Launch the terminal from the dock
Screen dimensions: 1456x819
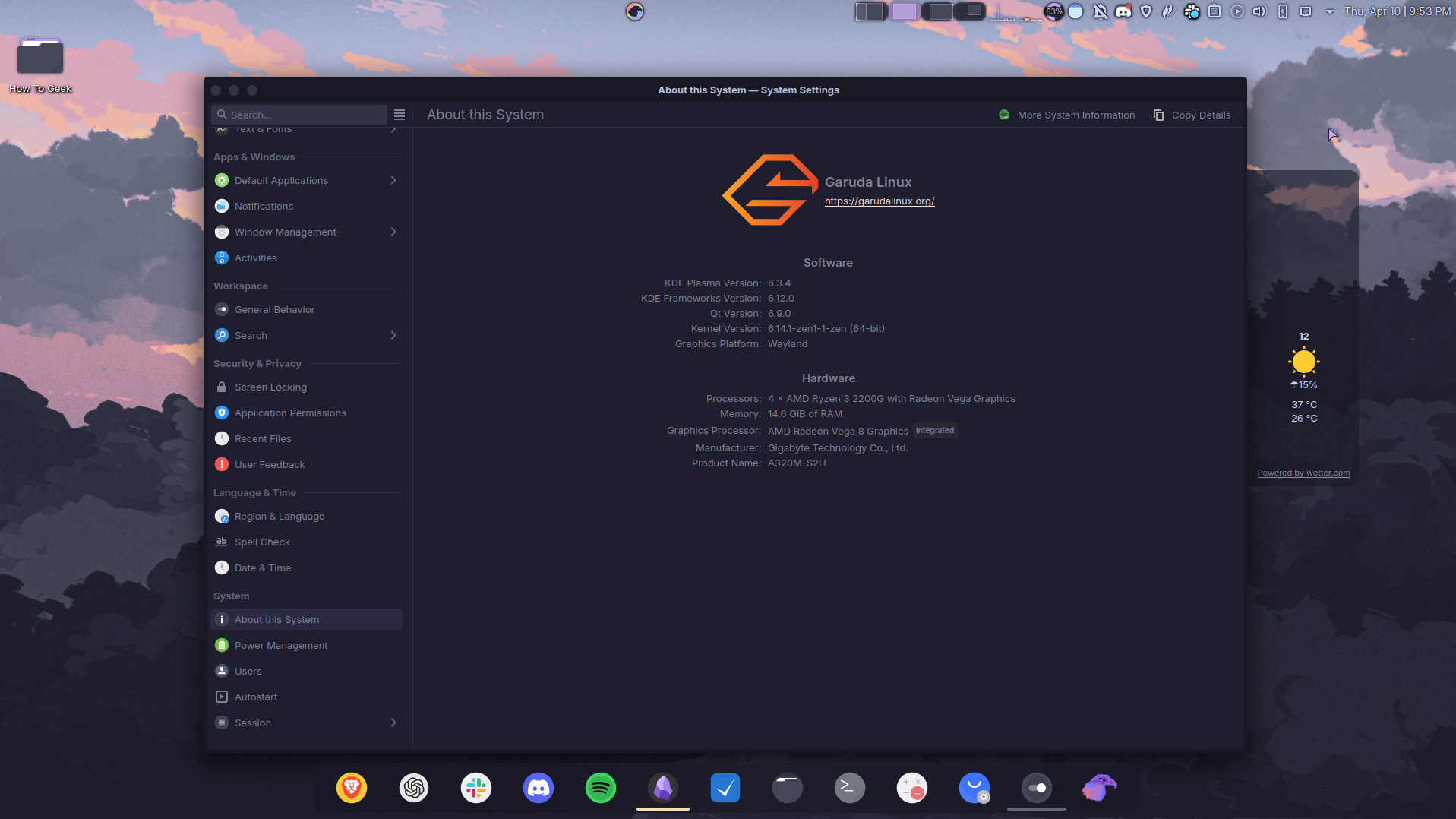tap(850, 788)
